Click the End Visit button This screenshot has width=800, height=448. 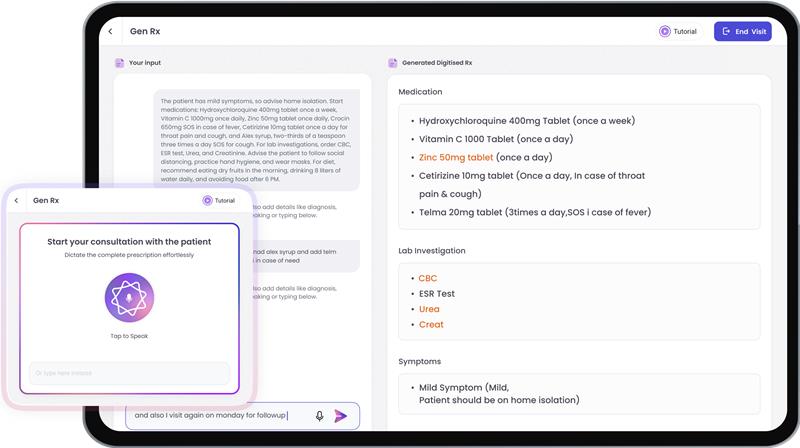pos(742,32)
